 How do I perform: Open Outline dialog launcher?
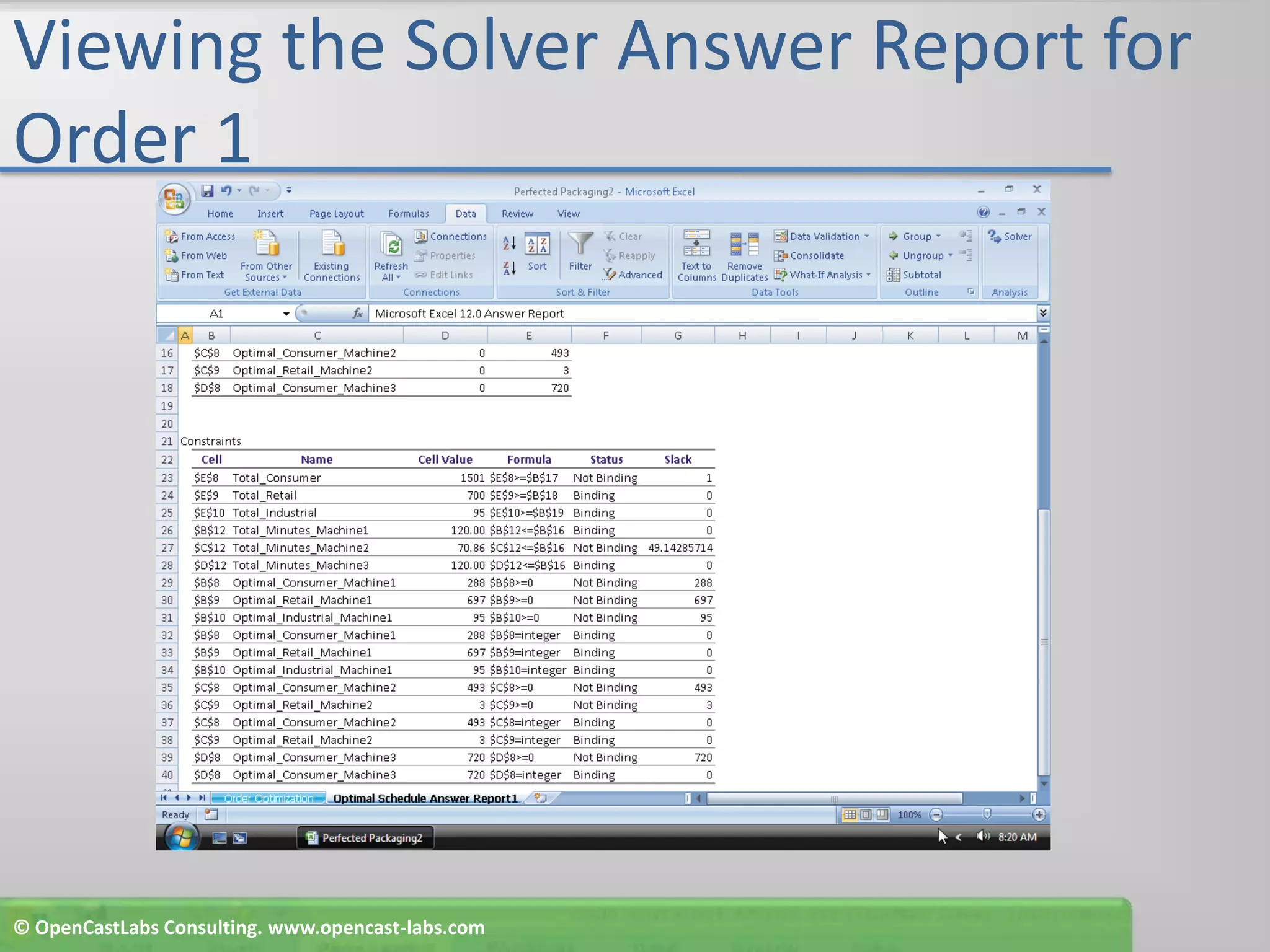(970, 291)
